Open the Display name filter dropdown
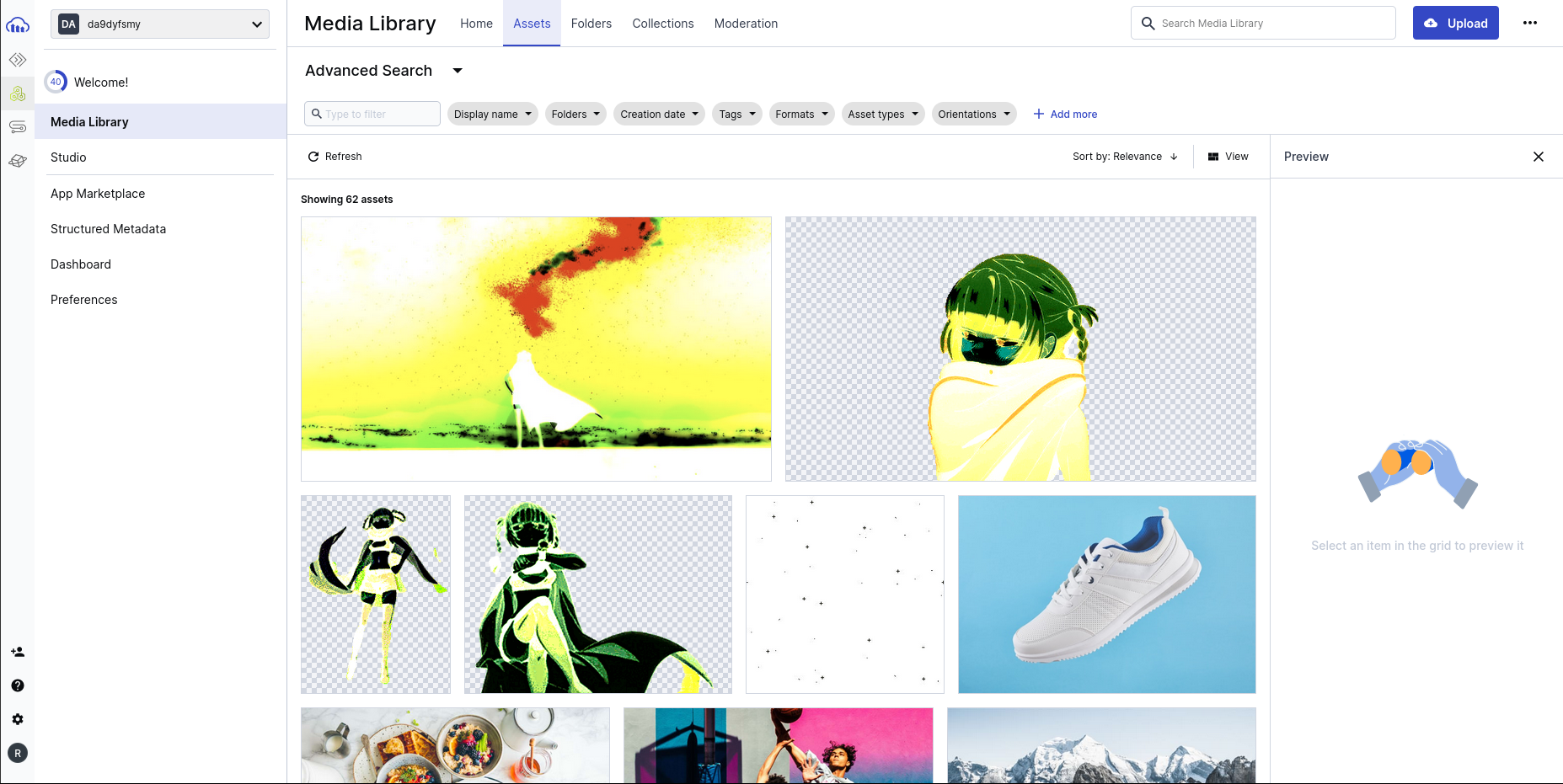 (492, 115)
